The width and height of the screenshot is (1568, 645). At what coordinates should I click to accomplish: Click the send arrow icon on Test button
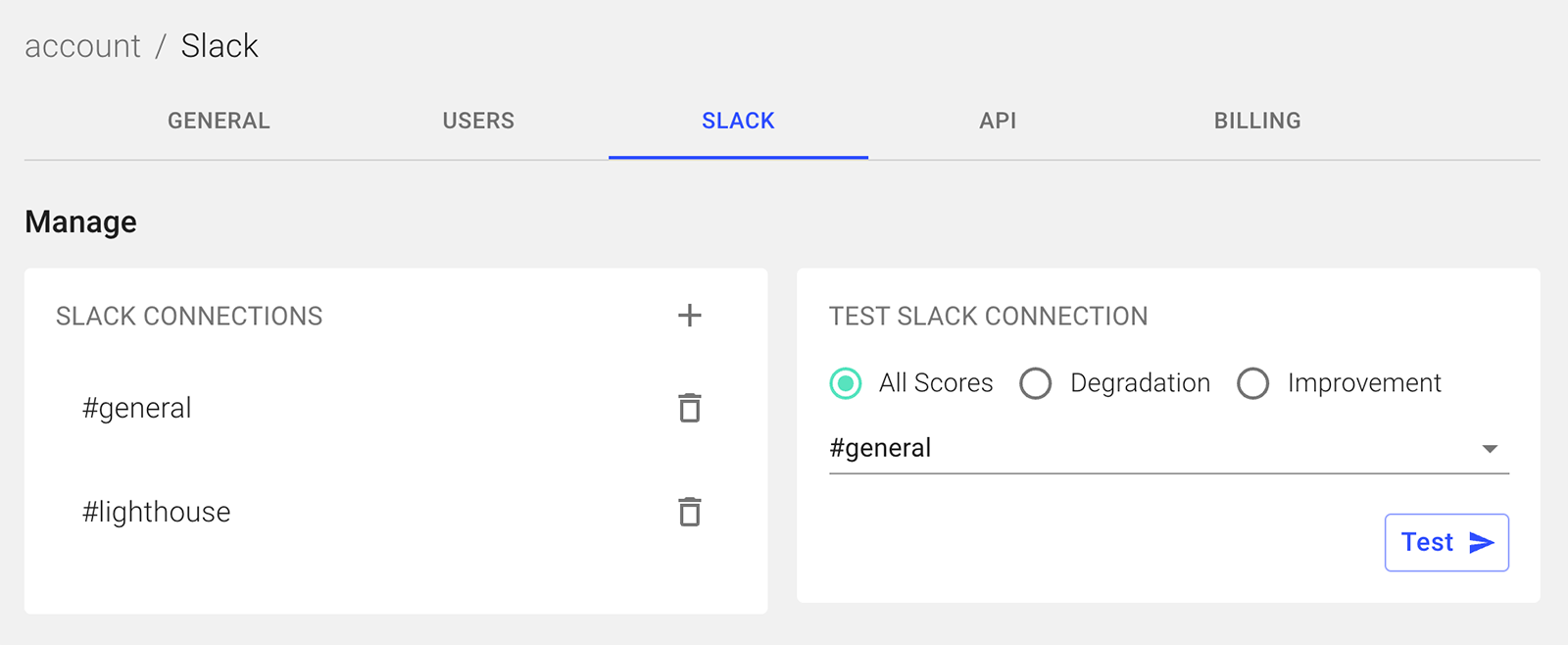(1482, 543)
